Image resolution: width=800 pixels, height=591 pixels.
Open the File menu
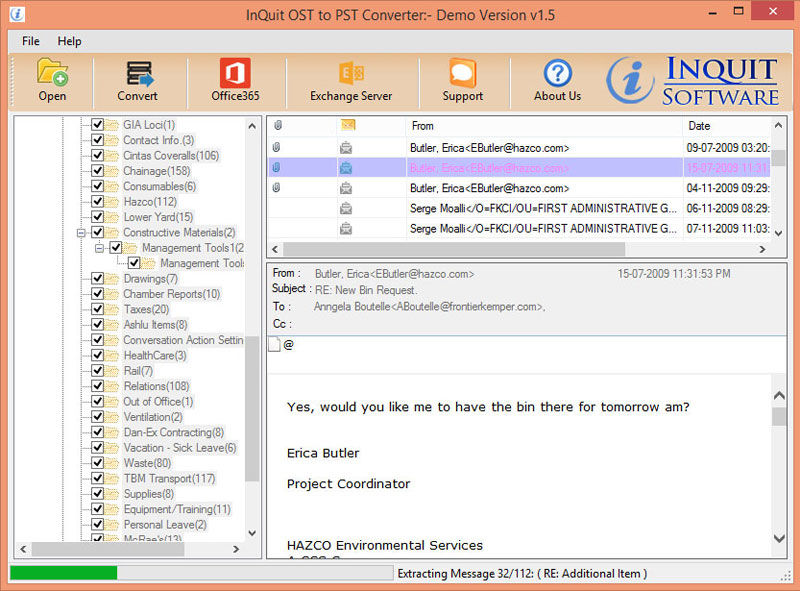point(31,41)
